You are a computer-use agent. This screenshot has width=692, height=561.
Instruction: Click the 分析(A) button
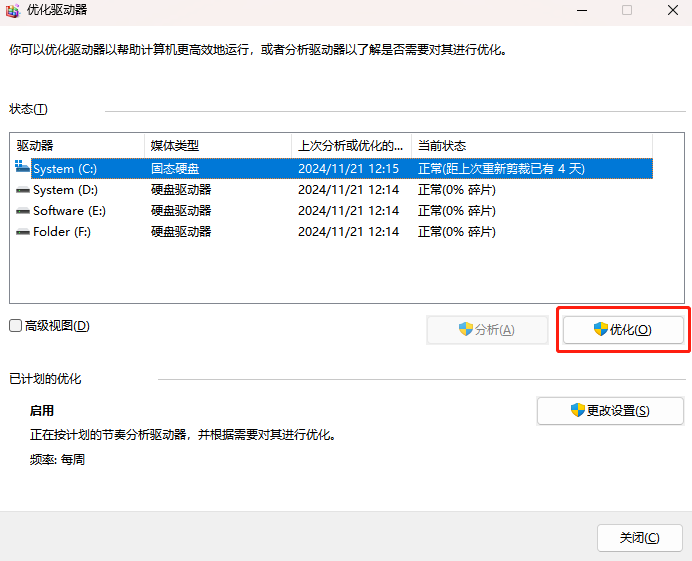487,330
